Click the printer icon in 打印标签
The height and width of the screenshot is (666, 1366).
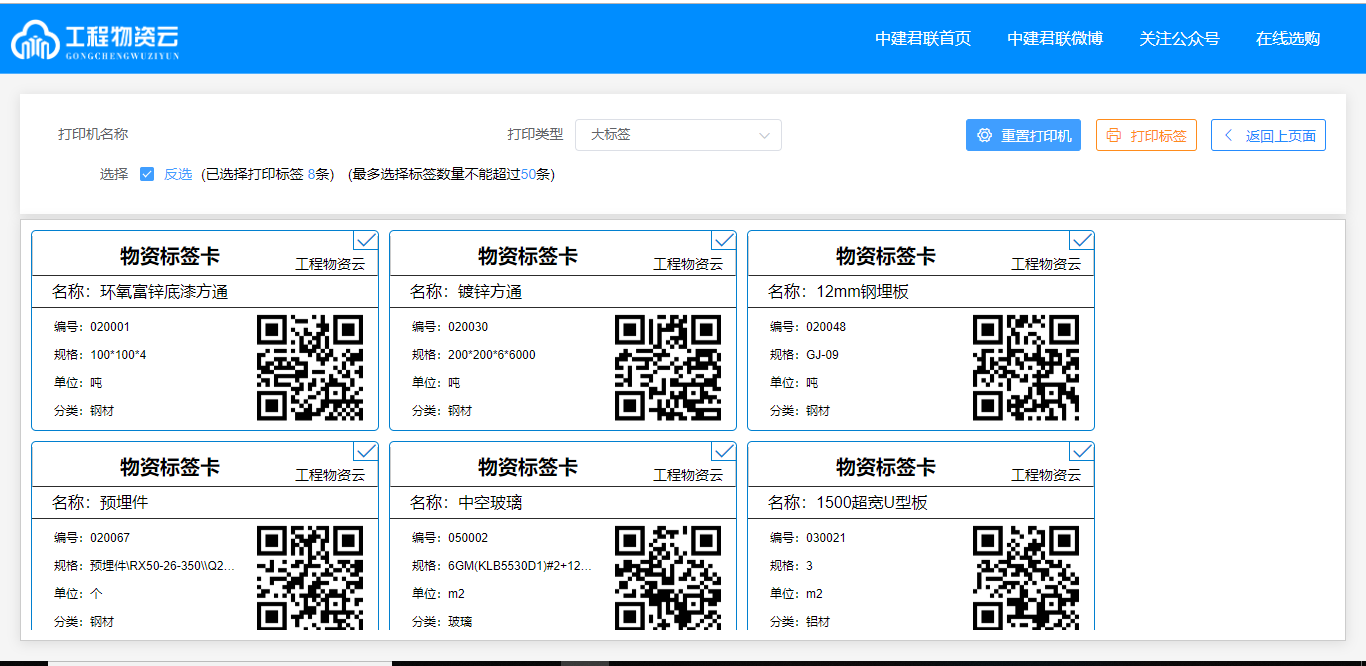click(x=1114, y=135)
